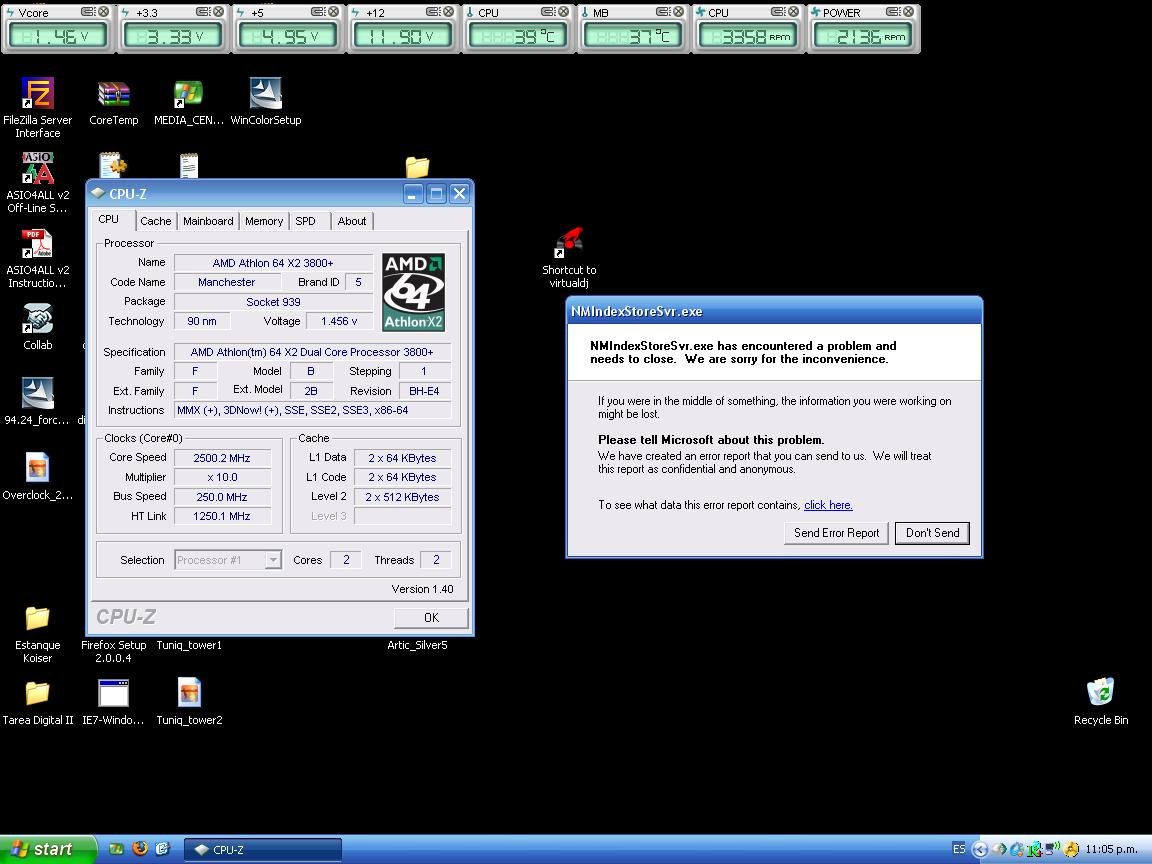Open the CoreTemp desktop icon
The height and width of the screenshot is (864, 1152).
point(113,101)
